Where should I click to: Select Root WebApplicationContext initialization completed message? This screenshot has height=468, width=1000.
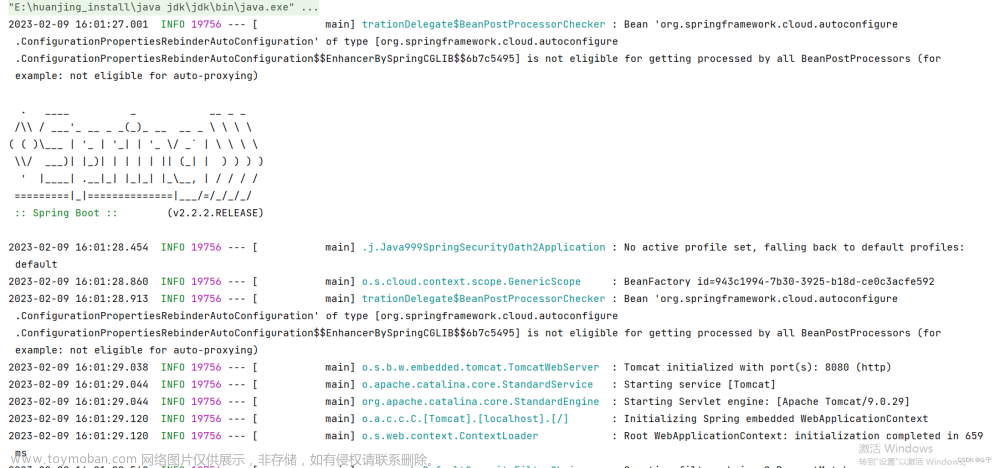(x=803, y=437)
